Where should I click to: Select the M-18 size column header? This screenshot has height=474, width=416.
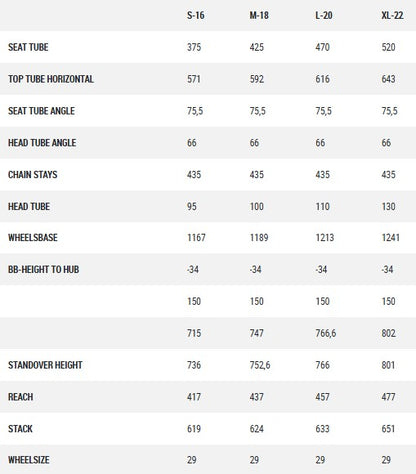[x=259, y=15]
